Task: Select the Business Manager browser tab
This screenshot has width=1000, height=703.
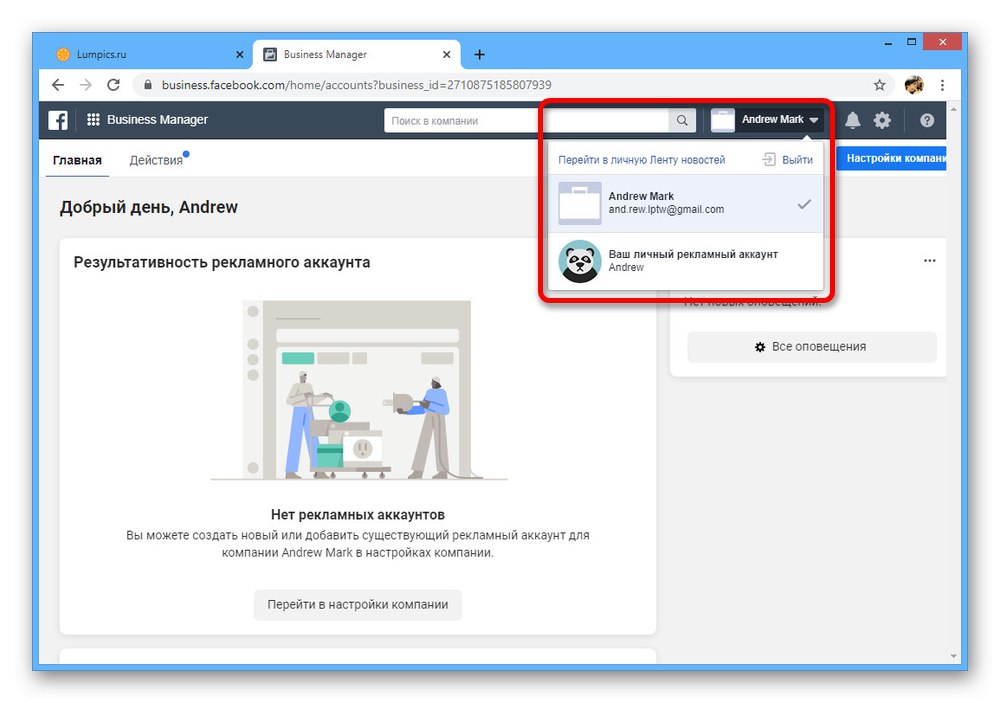Action: 356,54
